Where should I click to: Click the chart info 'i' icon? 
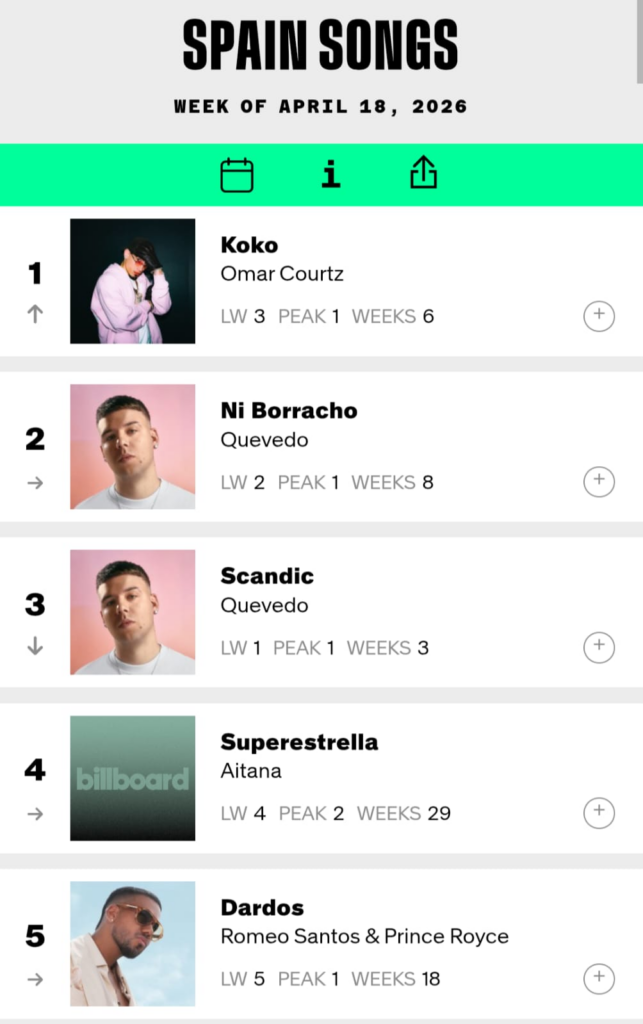[331, 175]
